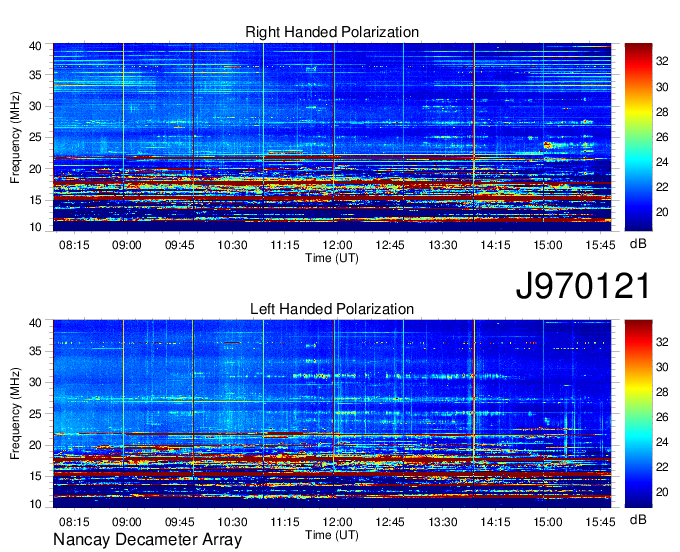Click the "Right Handed Polarization" plot title
The height and width of the screenshot is (552, 680).
(x=332, y=32)
